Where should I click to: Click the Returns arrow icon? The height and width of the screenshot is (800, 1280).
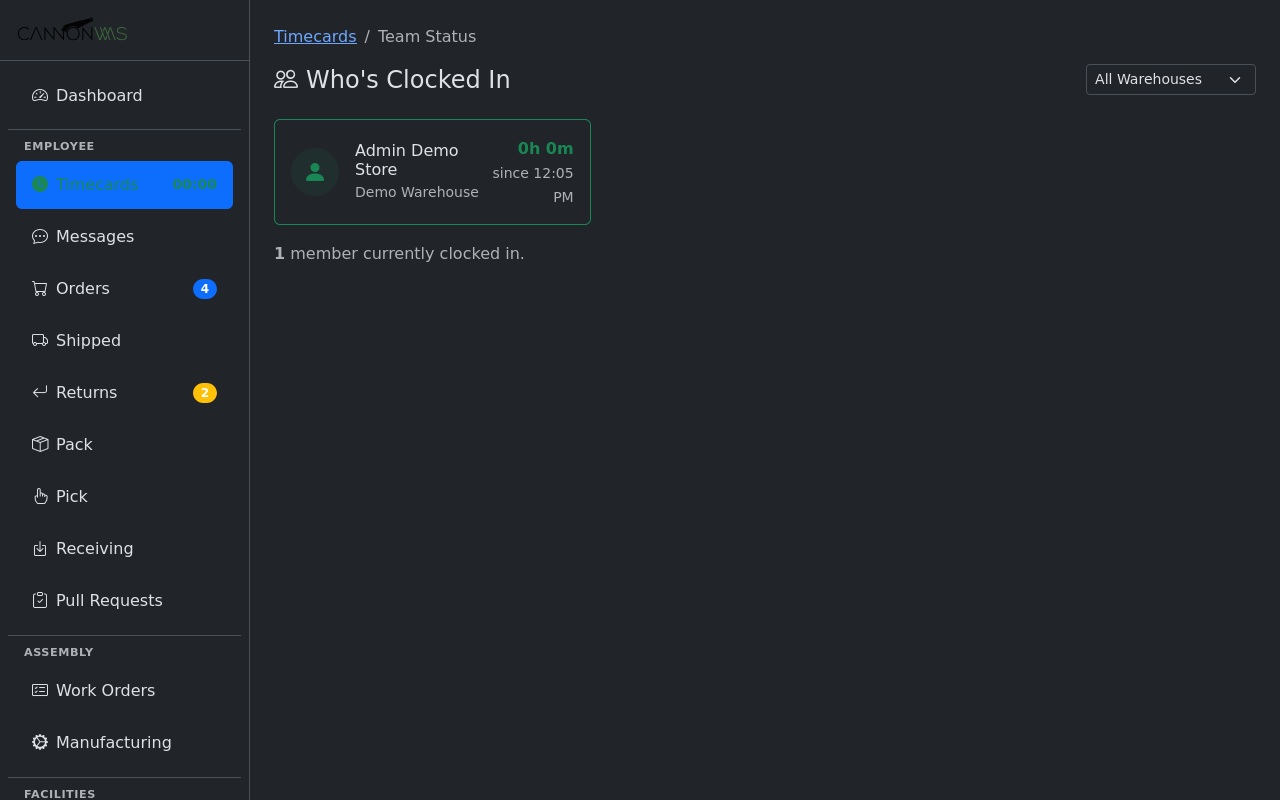[x=39, y=392]
